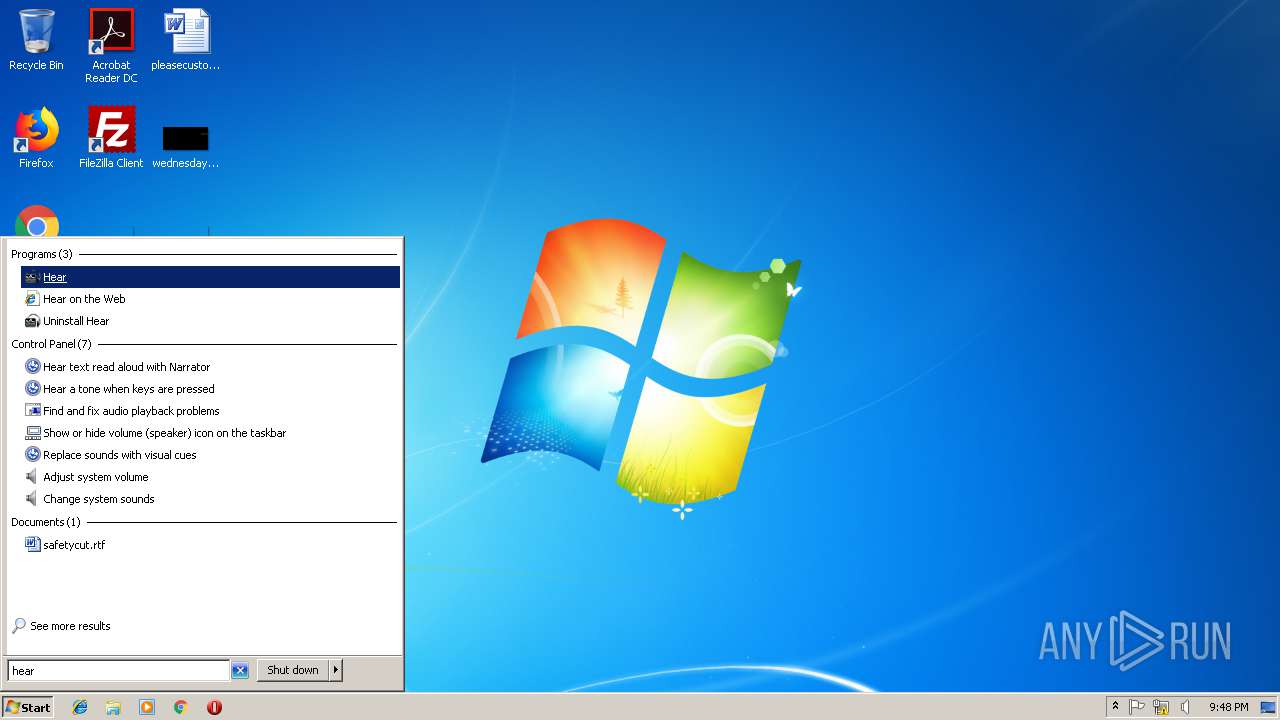Click the search magnifier beside See more results

pos(19,626)
